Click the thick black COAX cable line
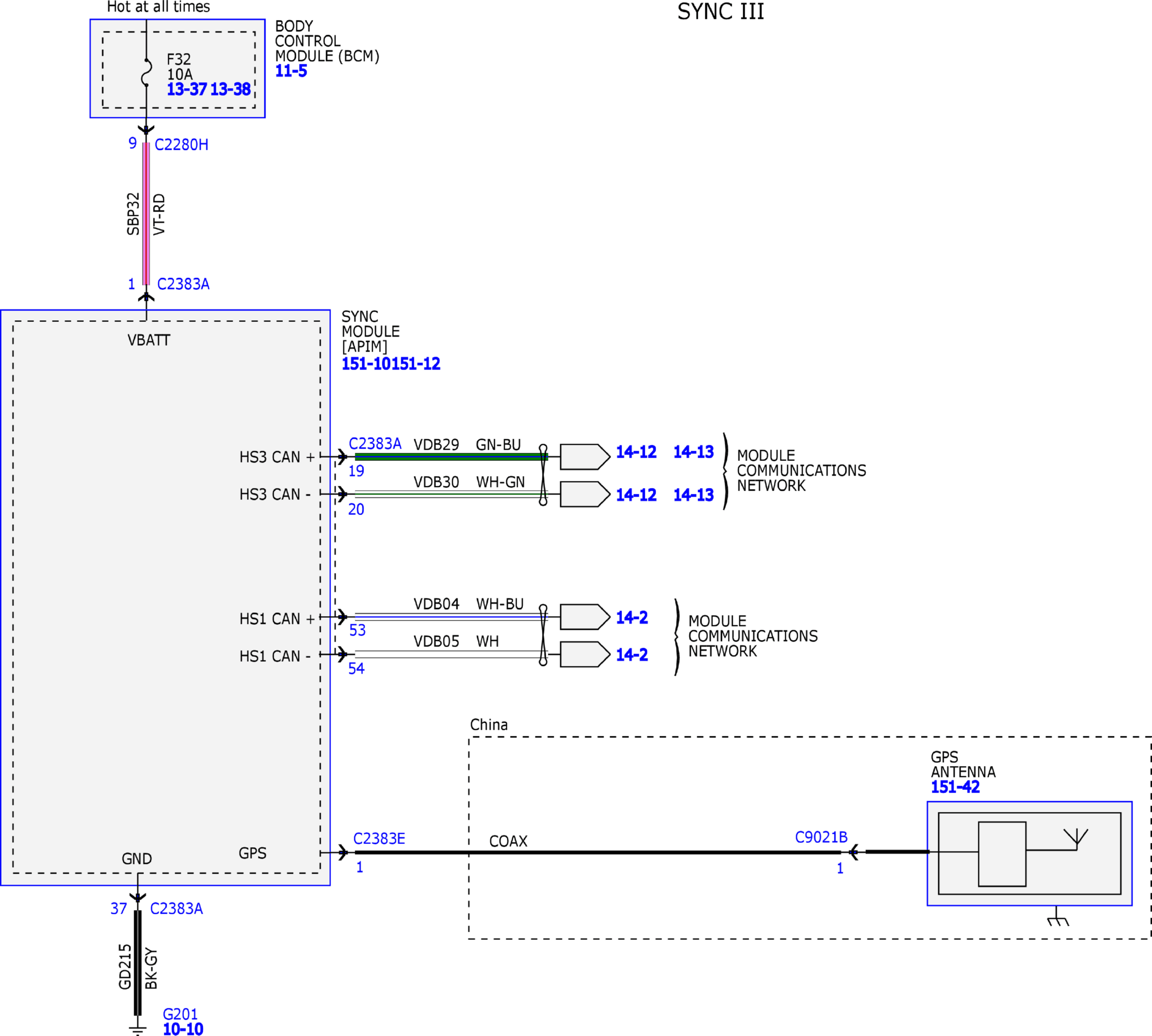 tap(598, 852)
